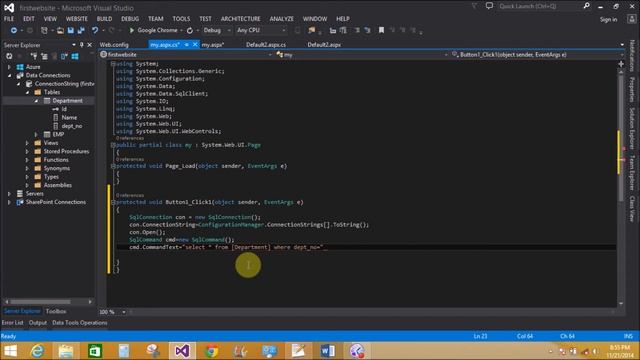
Task: Open the Error List panel tab
Action: (x=12, y=323)
